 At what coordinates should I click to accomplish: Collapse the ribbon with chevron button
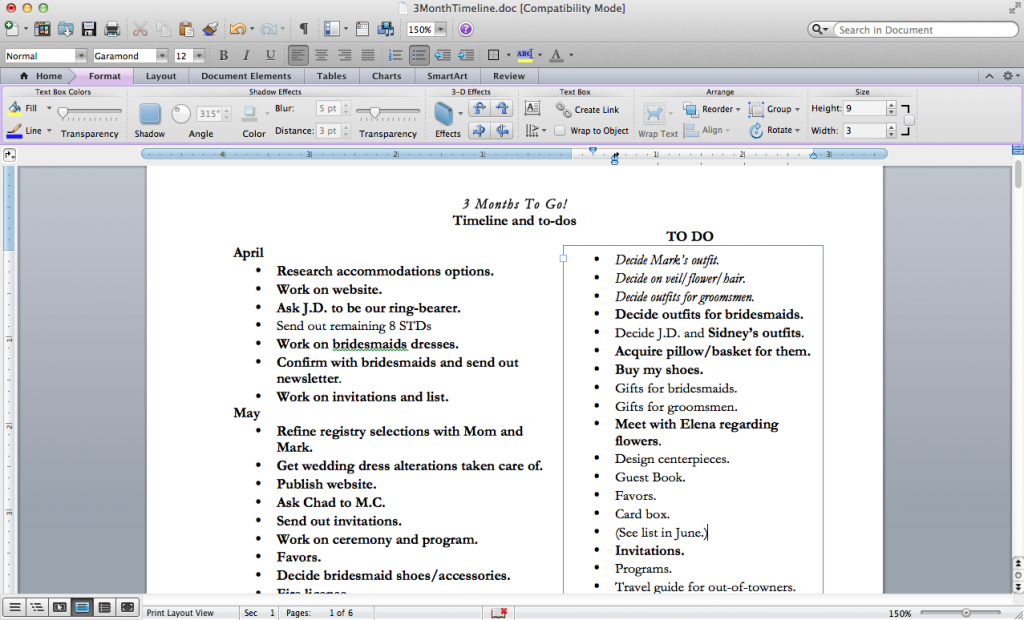click(x=990, y=76)
